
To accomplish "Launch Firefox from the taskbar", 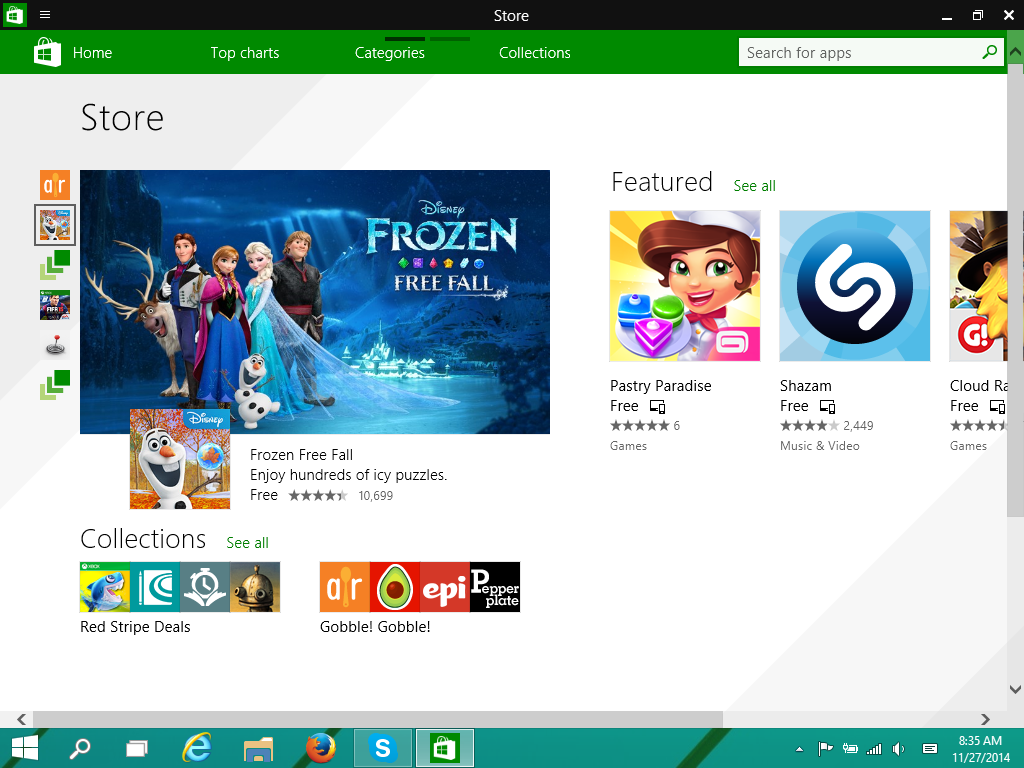I will pyautogui.click(x=321, y=748).
